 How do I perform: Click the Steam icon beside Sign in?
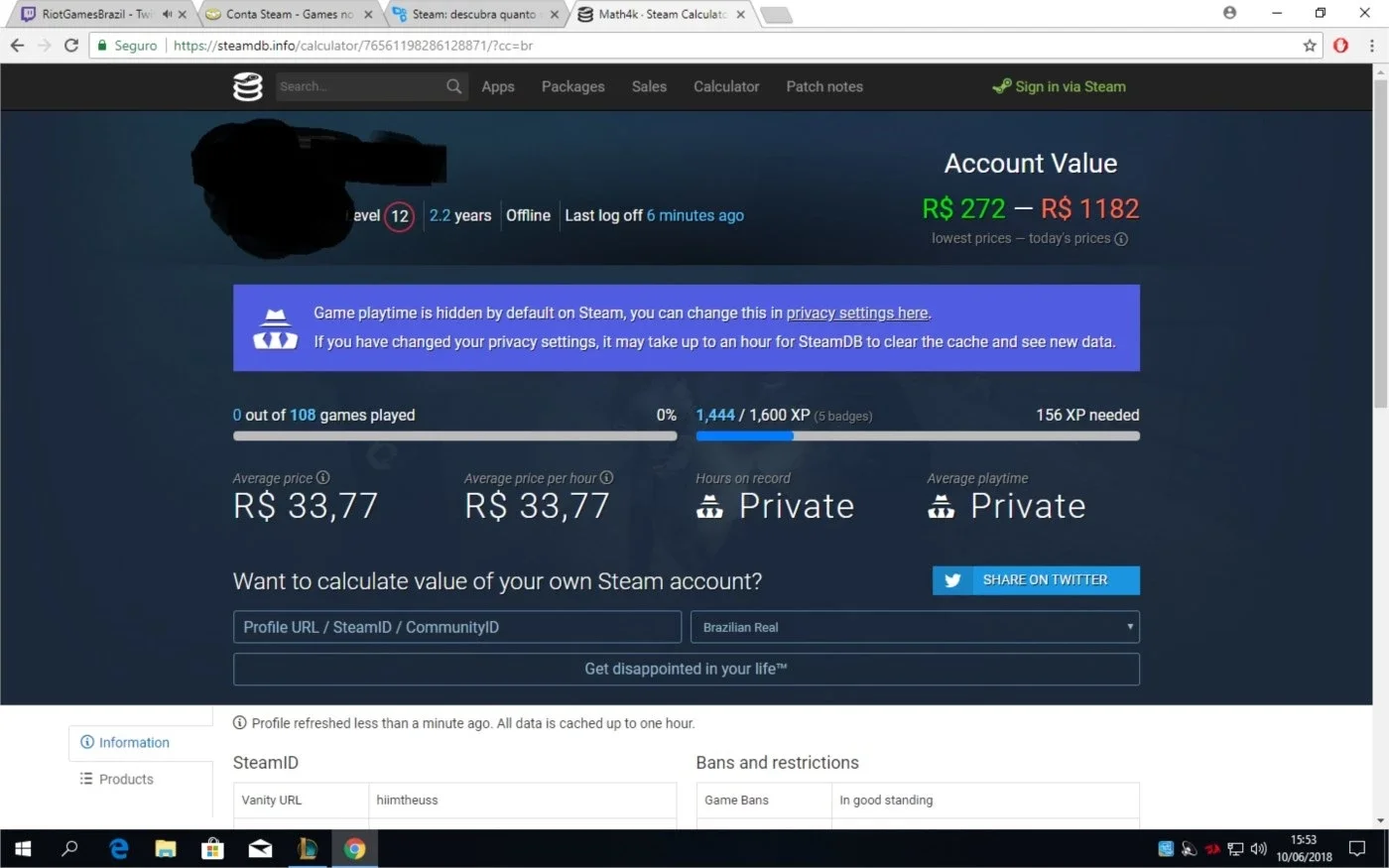tap(1001, 86)
